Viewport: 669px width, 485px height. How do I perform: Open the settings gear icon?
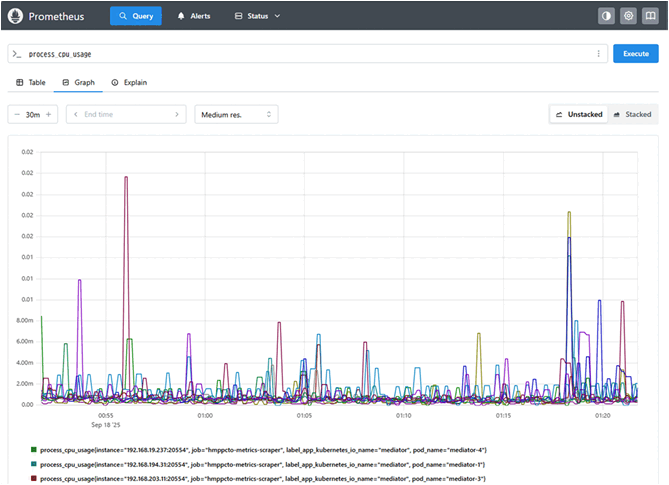coord(628,16)
